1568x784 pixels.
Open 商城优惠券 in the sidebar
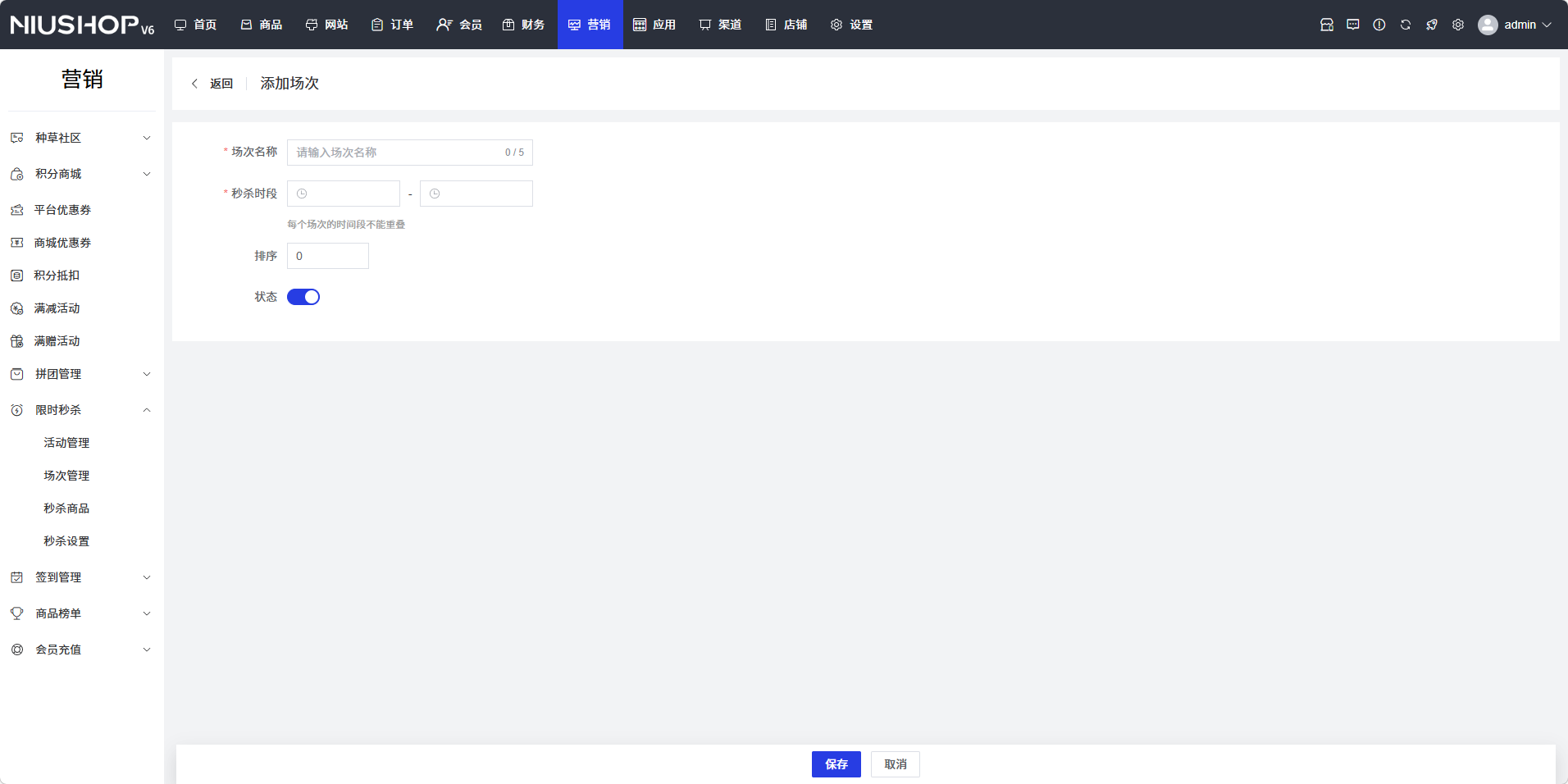[82, 243]
